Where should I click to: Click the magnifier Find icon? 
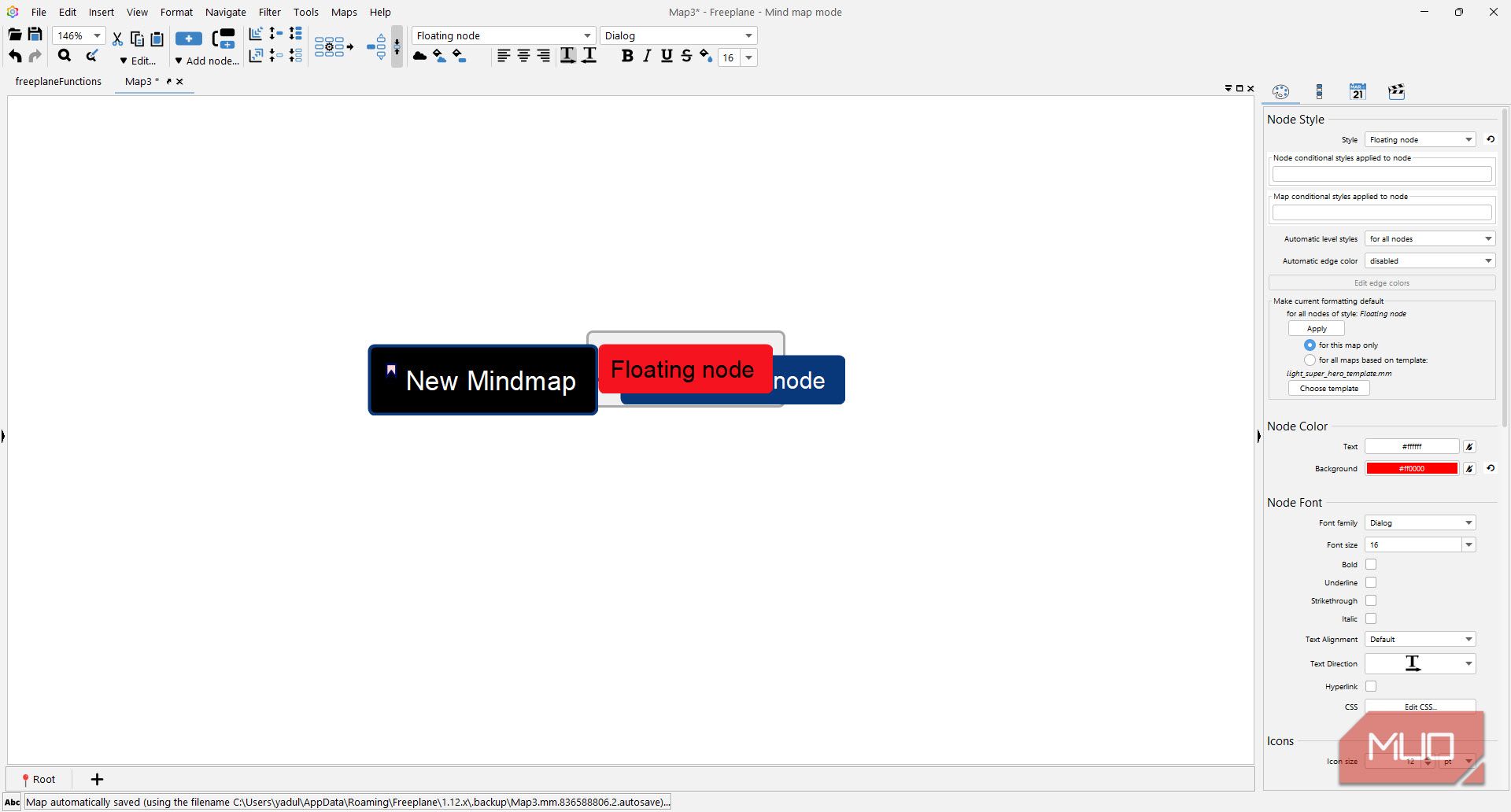pyautogui.click(x=65, y=56)
